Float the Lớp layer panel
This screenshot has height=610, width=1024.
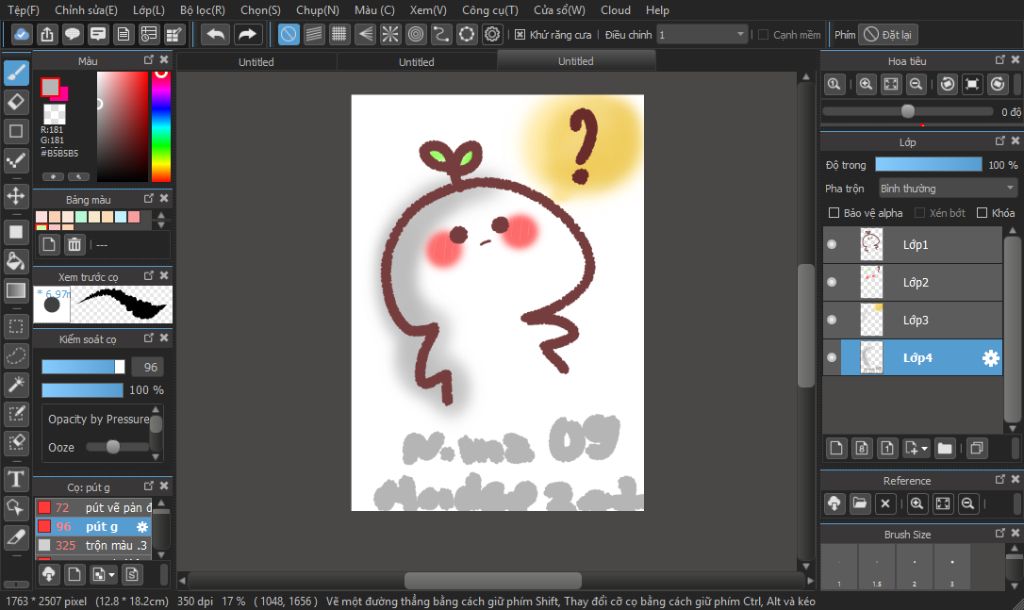pyautogui.click(x=1000, y=141)
